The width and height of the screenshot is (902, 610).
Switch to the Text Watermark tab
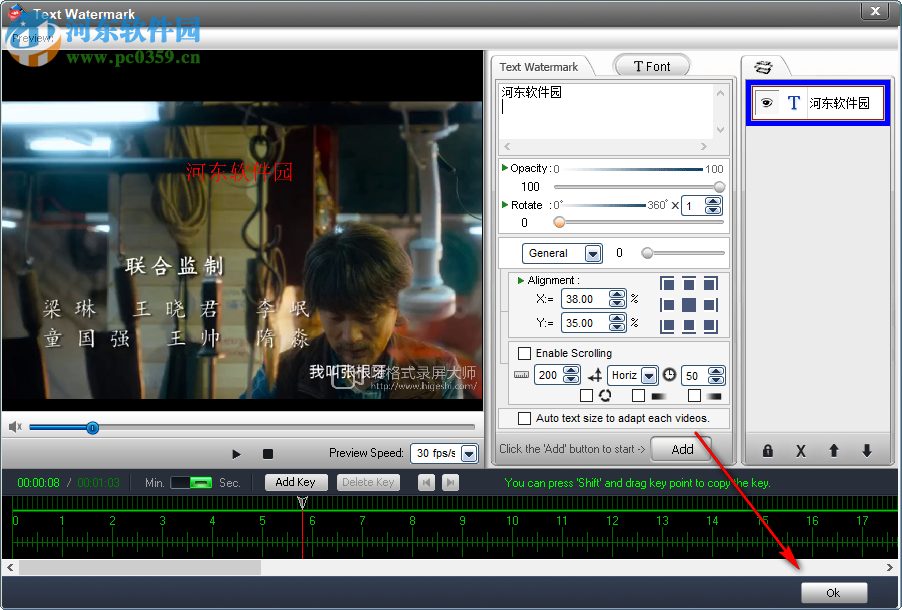pyautogui.click(x=540, y=65)
